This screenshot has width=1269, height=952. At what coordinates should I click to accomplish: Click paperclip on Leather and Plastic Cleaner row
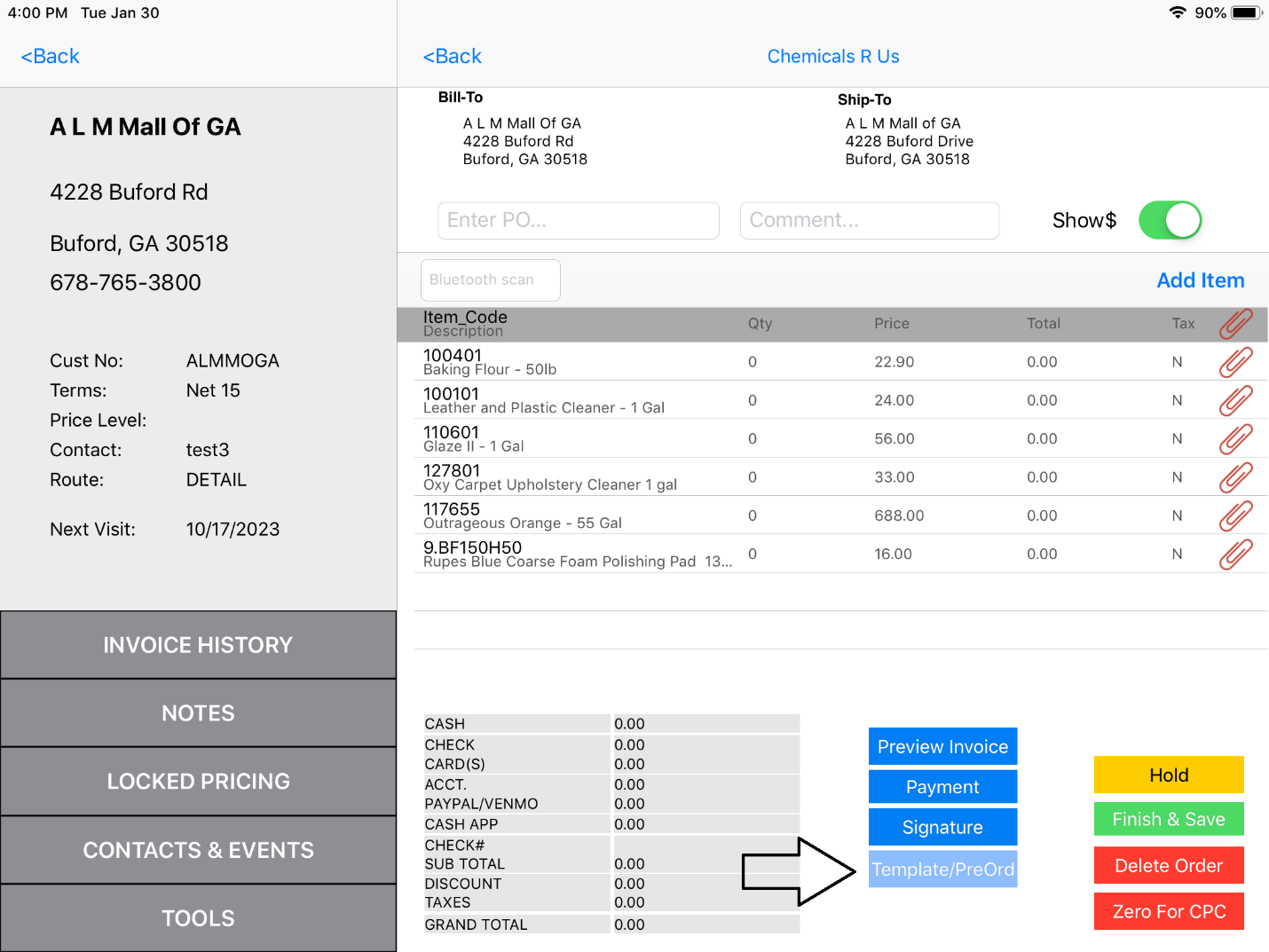1236,400
